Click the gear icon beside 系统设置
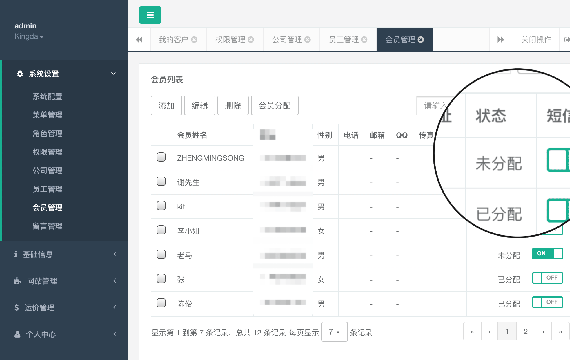This screenshot has height=360, width=570. click(x=20, y=74)
